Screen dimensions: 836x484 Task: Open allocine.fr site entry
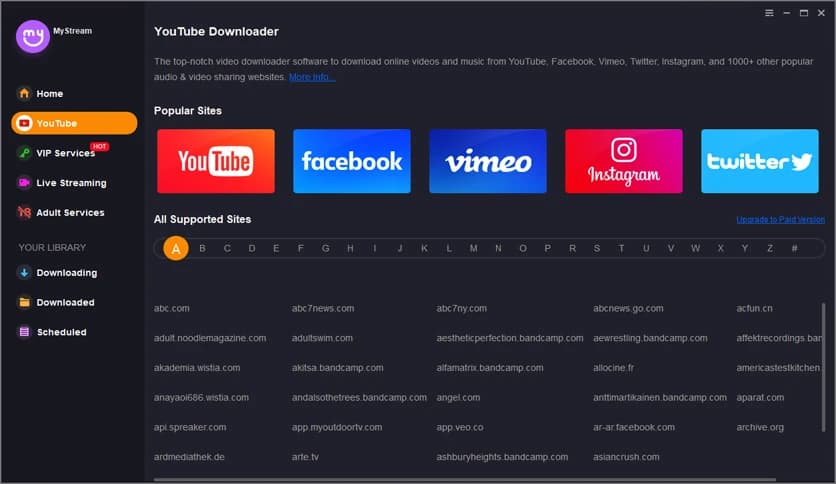[x=613, y=368]
